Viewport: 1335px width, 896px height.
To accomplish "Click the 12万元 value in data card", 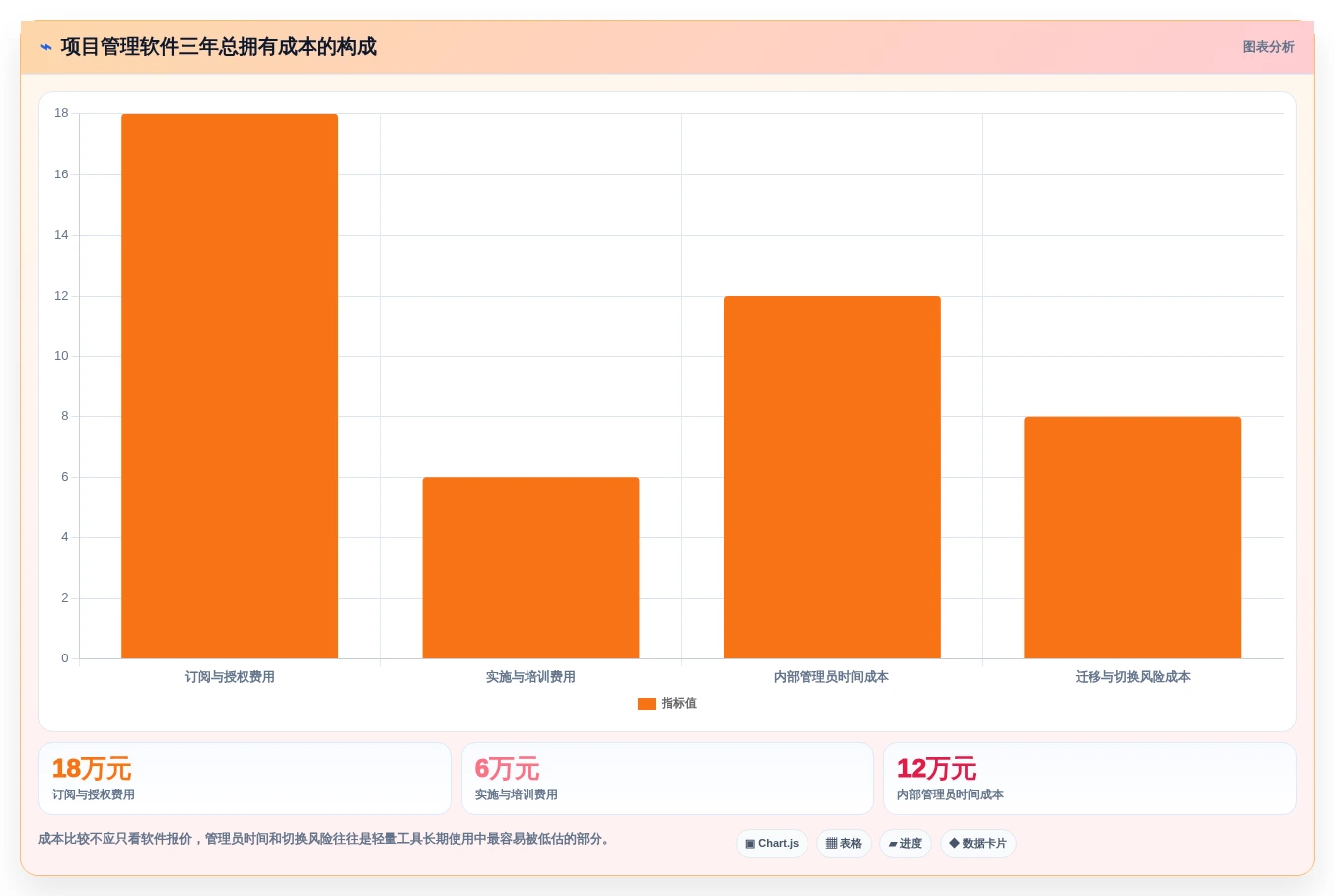I will click(x=937, y=769).
